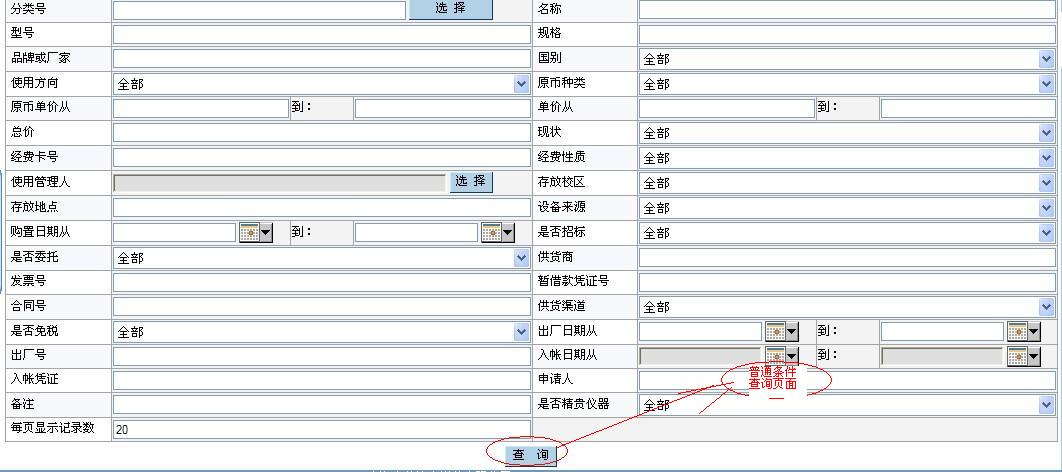Open the calendar picker for 入帐日期 end date
Viewport: 1062px width, 472px height.
click(x=1023, y=356)
